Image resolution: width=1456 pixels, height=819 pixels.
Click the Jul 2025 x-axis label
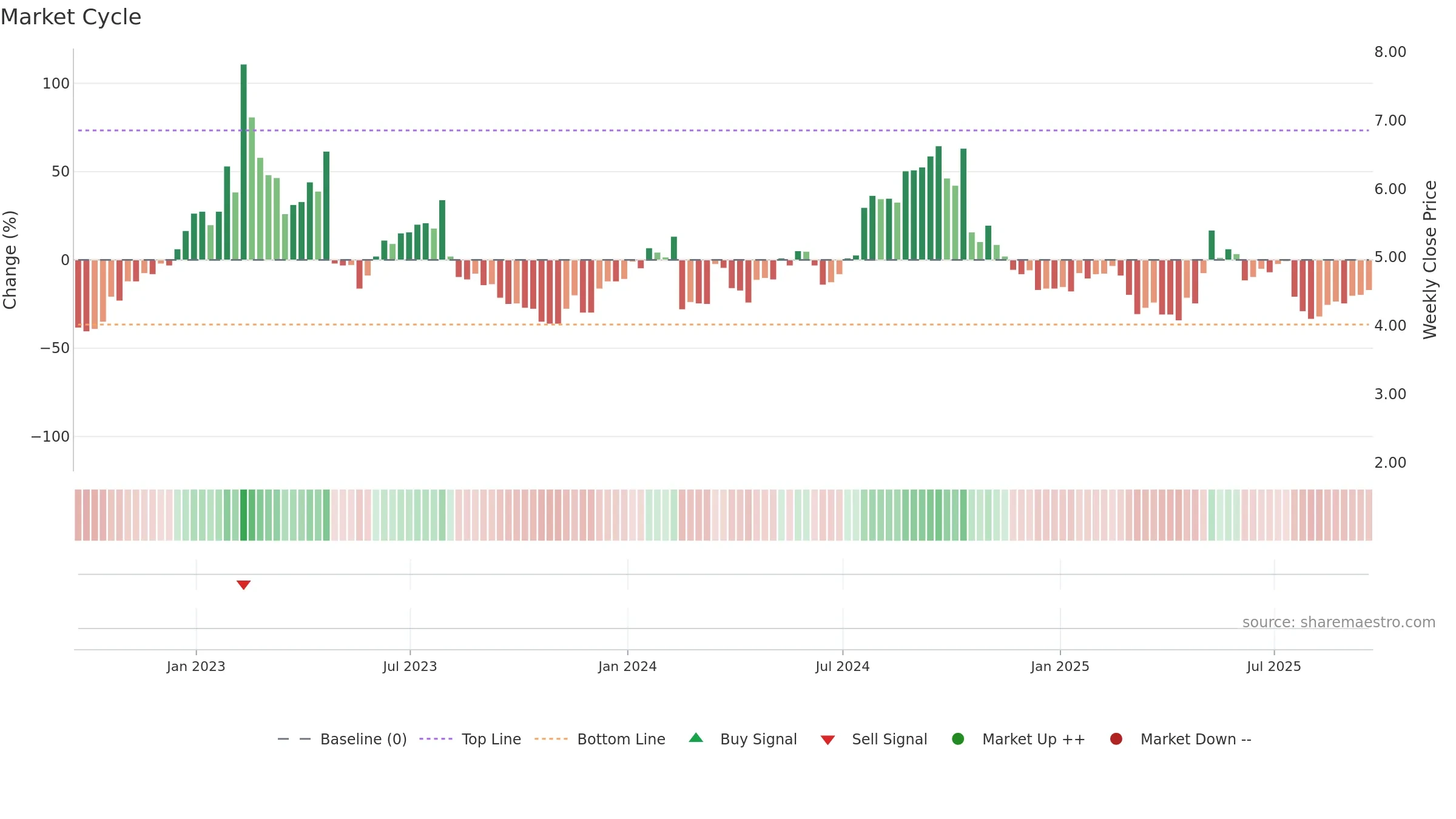tap(1274, 667)
